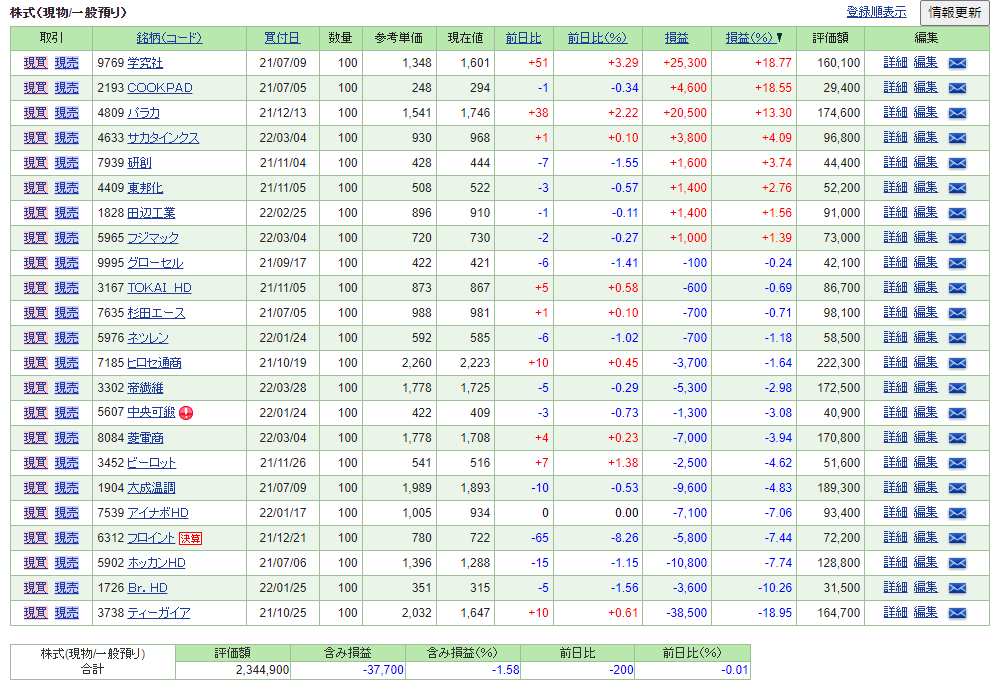Sort by the 損益 column header
Image resolution: width=1003 pixels, height=687 pixels.
pyautogui.click(x=676, y=38)
